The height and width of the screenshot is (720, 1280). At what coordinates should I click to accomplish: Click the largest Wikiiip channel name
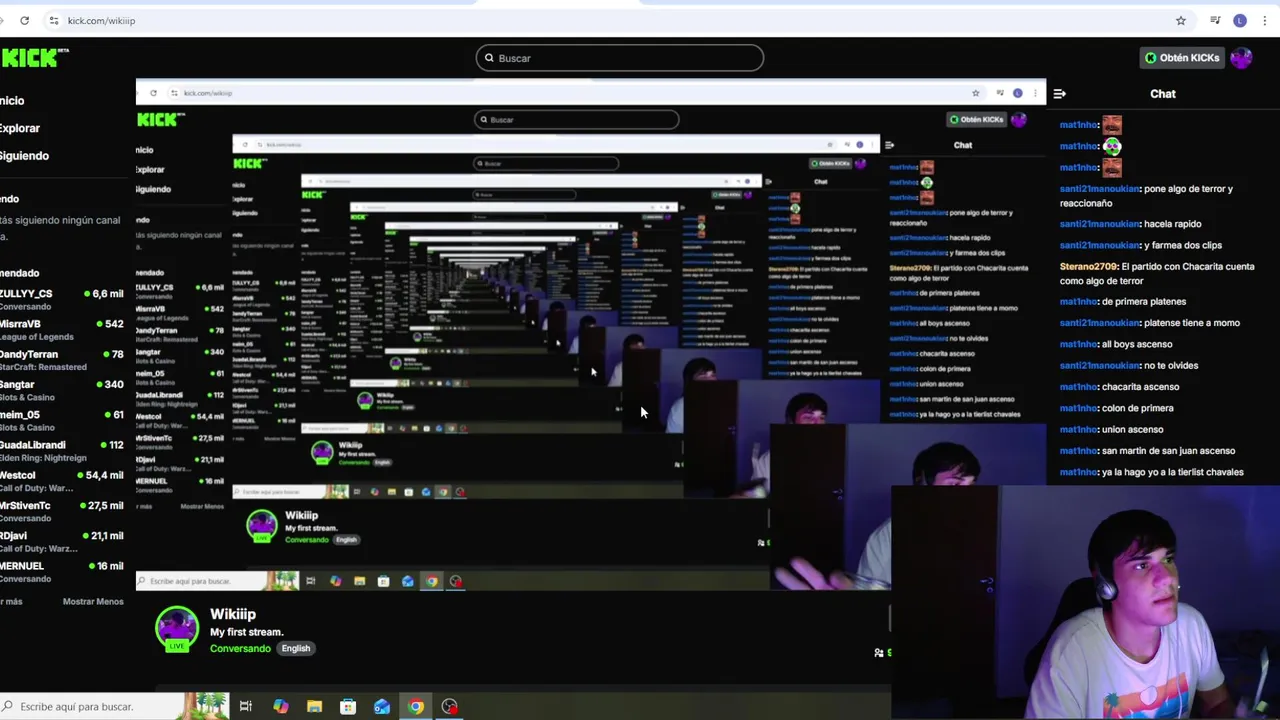233,614
